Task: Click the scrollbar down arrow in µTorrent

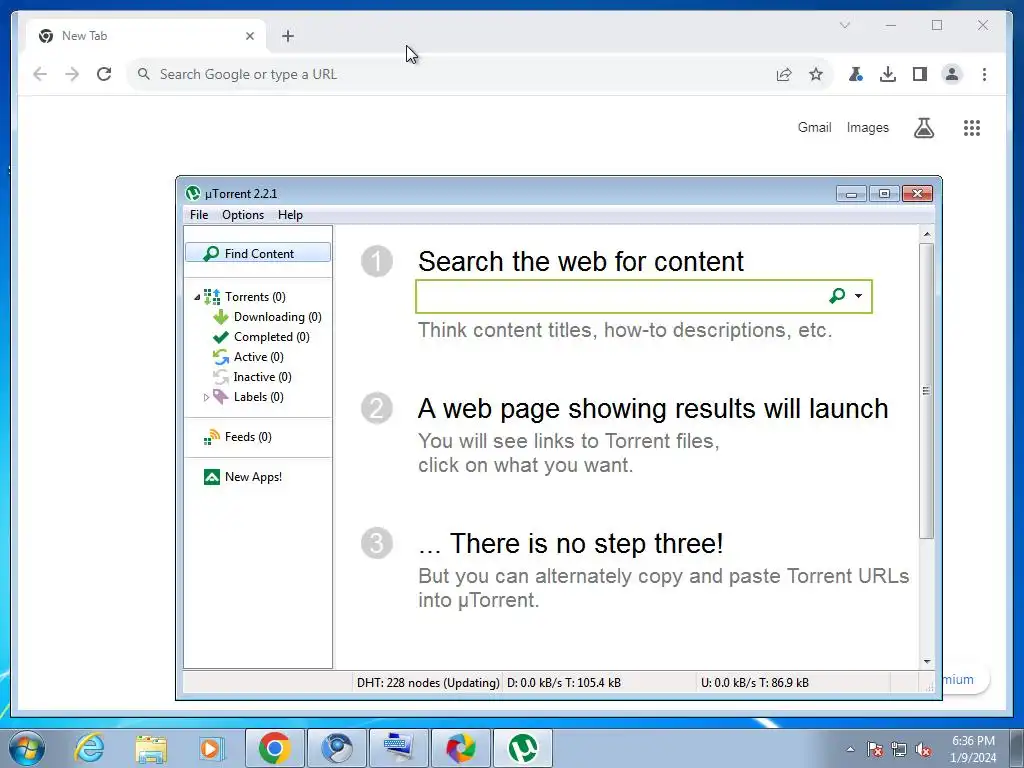Action: tap(927, 662)
